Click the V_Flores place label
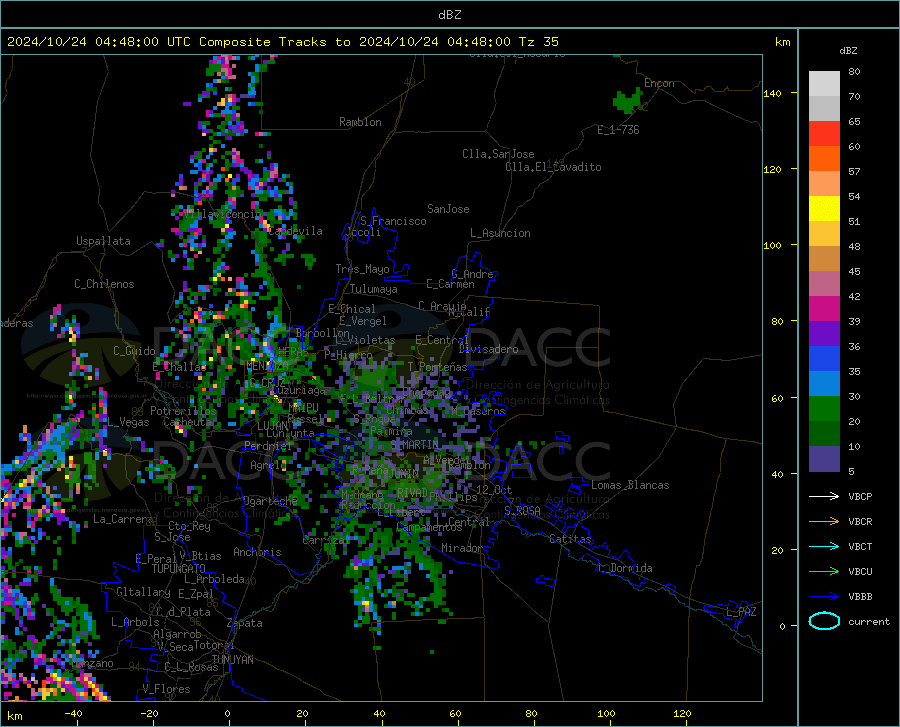The height and width of the screenshot is (727, 900). pos(166,689)
